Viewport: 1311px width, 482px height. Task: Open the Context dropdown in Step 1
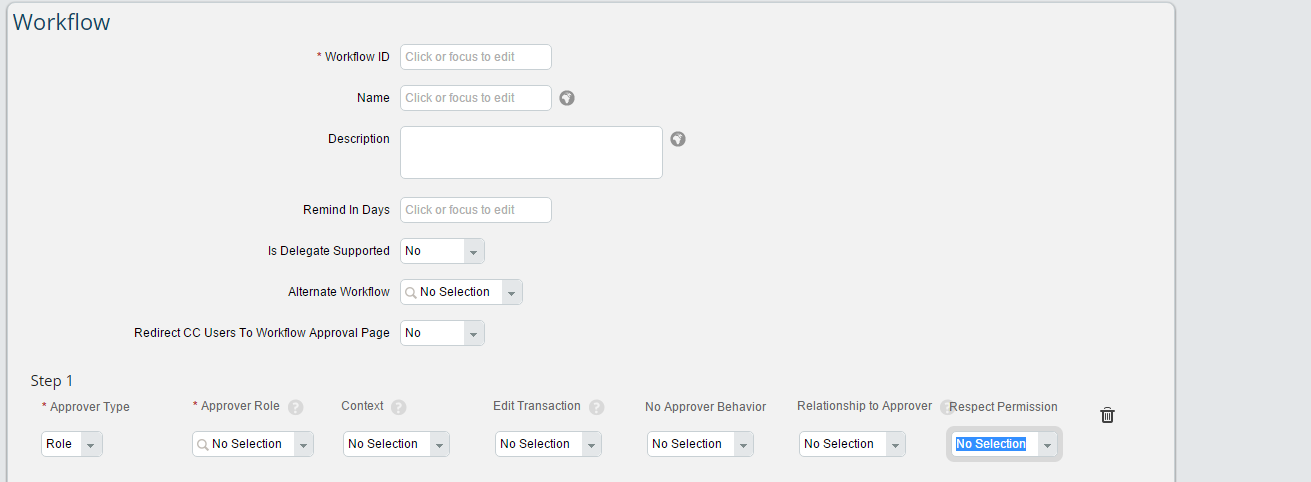tap(396, 444)
